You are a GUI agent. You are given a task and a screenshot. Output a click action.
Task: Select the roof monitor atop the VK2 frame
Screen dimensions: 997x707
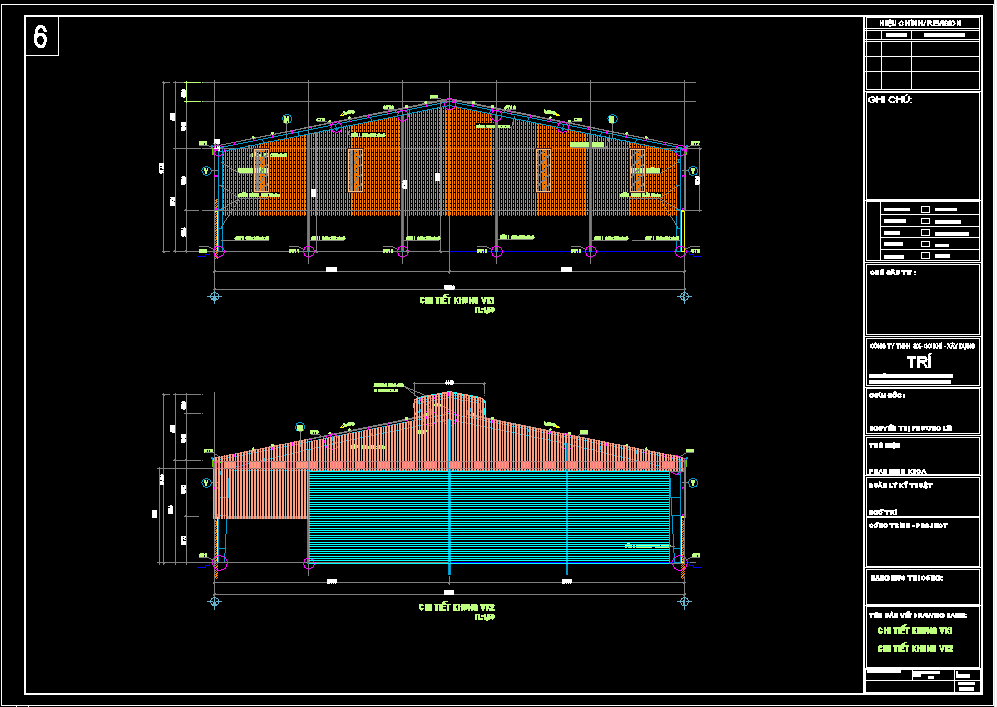click(x=450, y=404)
